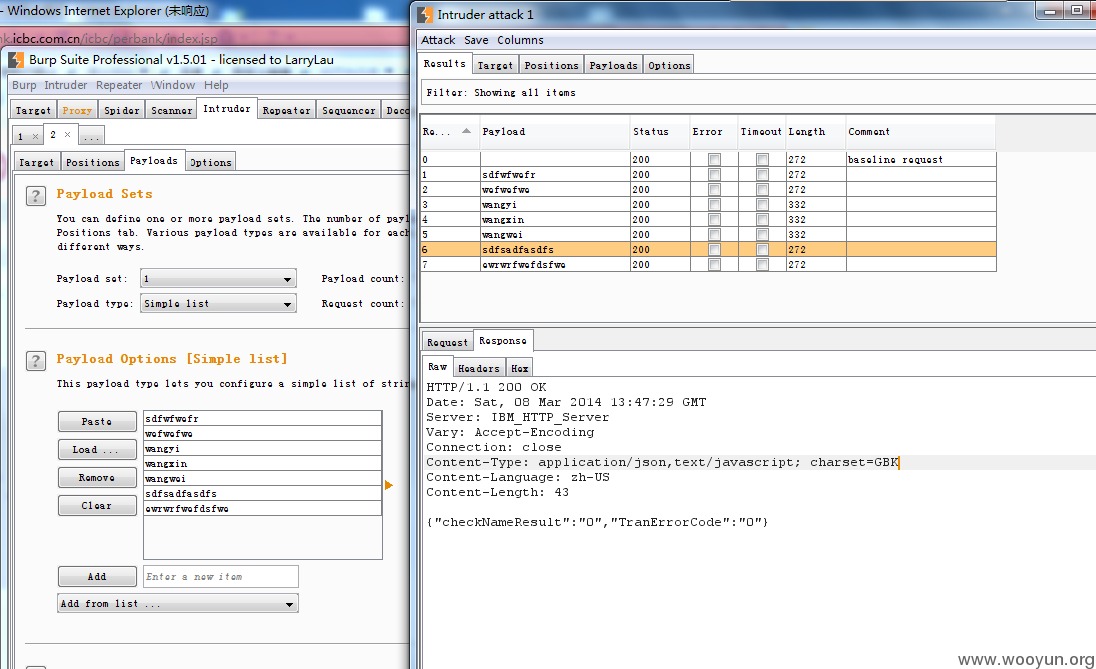The height and width of the screenshot is (669, 1096).
Task: Open Payloads tab in attack window
Action: point(613,66)
